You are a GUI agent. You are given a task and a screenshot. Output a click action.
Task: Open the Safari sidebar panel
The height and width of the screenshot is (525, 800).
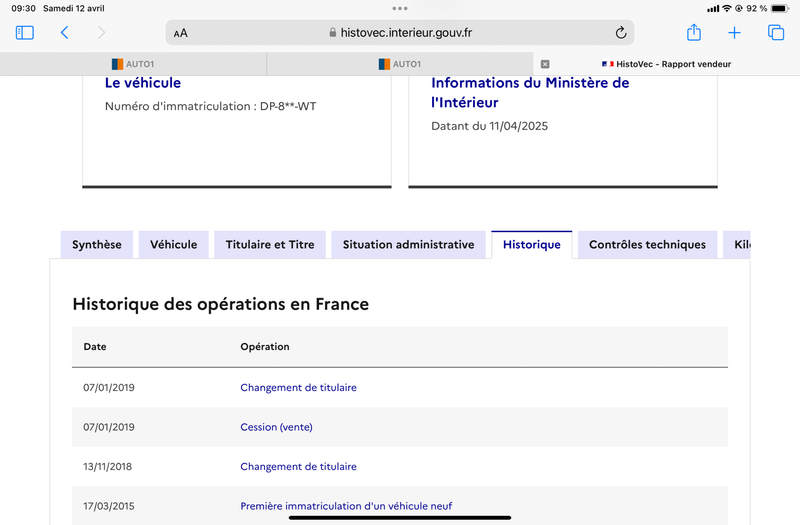pyautogui.click(x=25, y=33)
